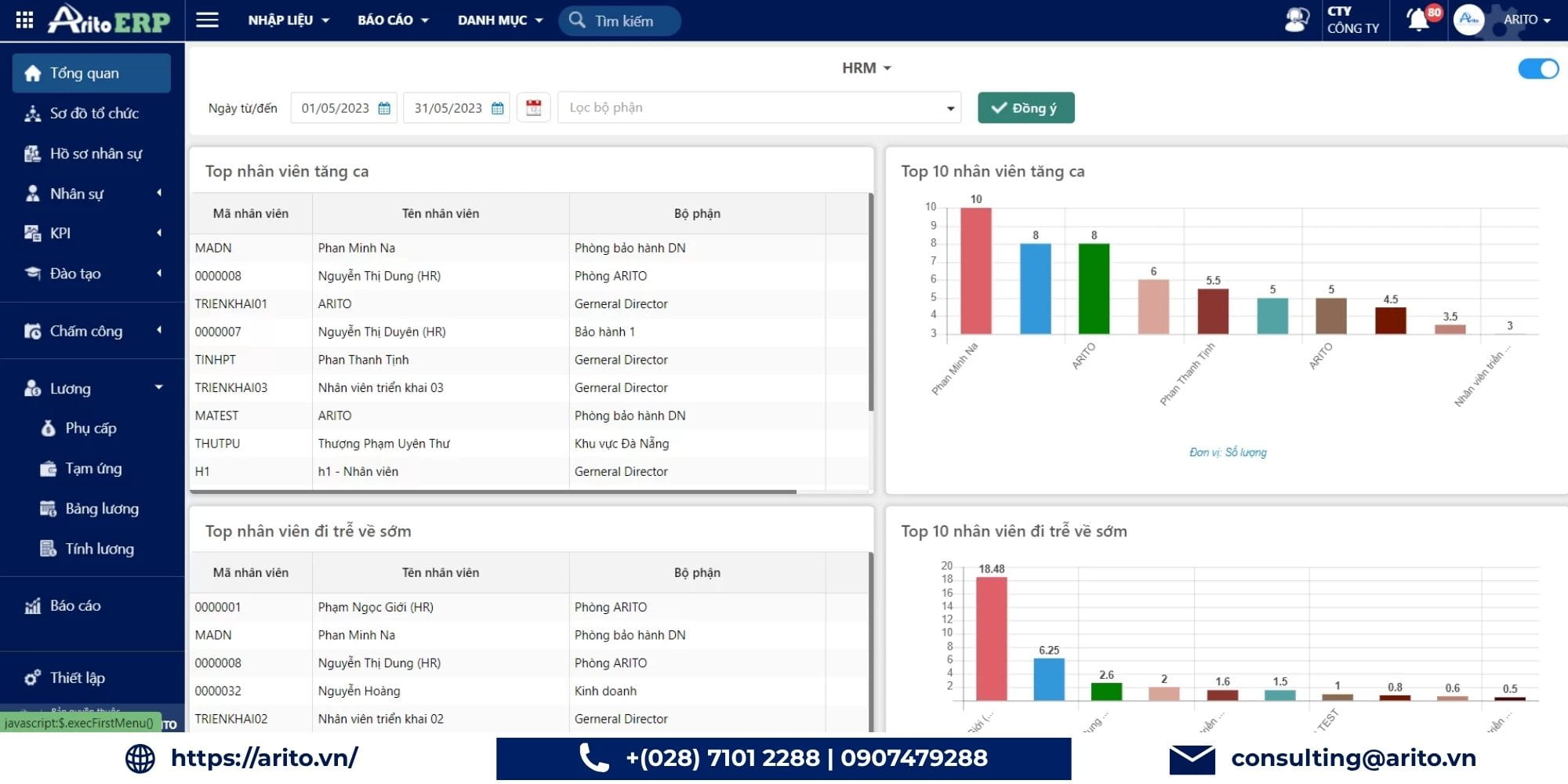Open the HRM dashboard dropdown
The width and height of the screenshot is (1568, 784).
[x=866, y=68]
